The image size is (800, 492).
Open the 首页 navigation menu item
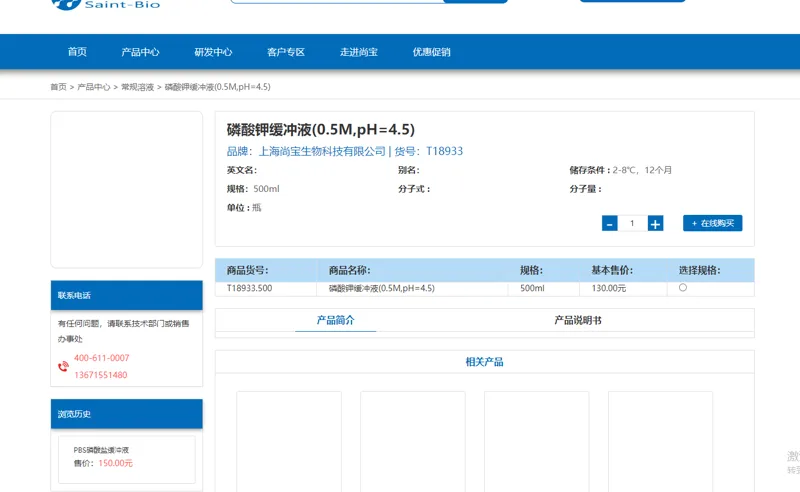77,52
